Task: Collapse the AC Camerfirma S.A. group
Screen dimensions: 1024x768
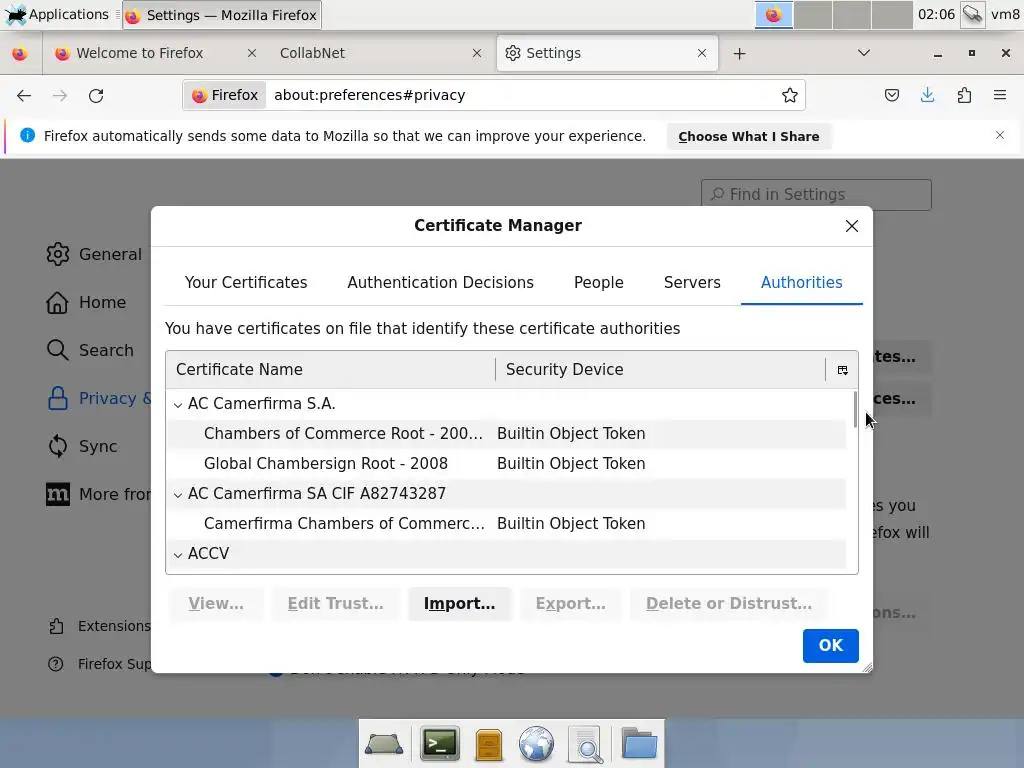Action: coord(178,405)
